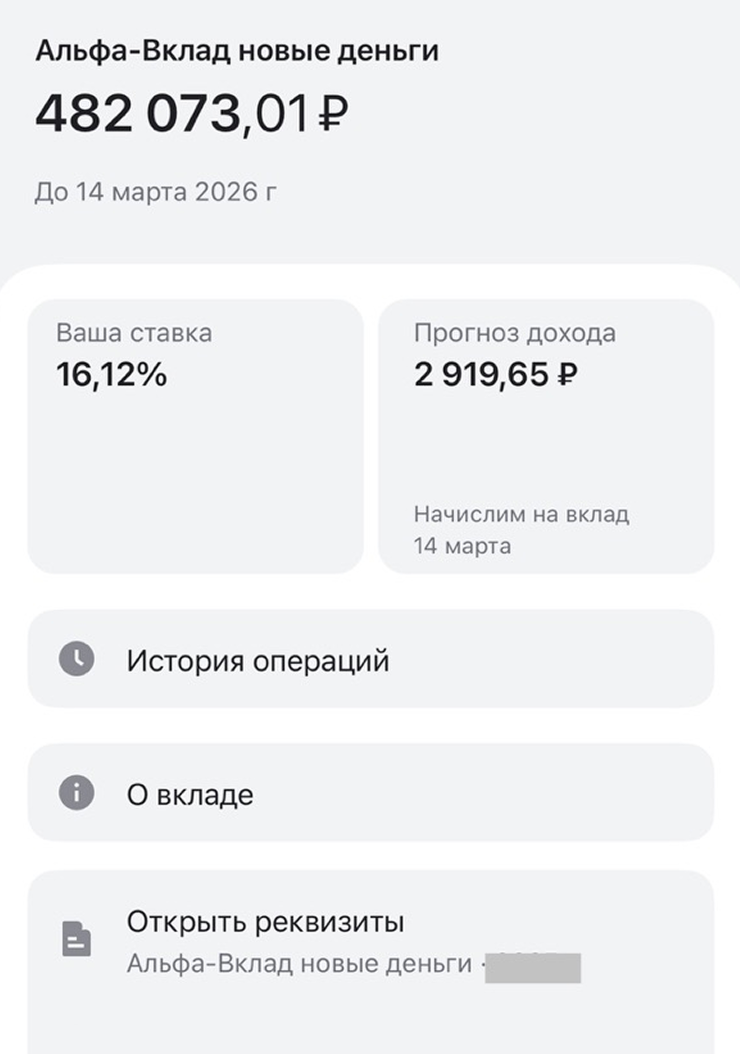Click the info icon beside О вкладе
This screenshot has width=740, height=1054.
tap(76, 793)
